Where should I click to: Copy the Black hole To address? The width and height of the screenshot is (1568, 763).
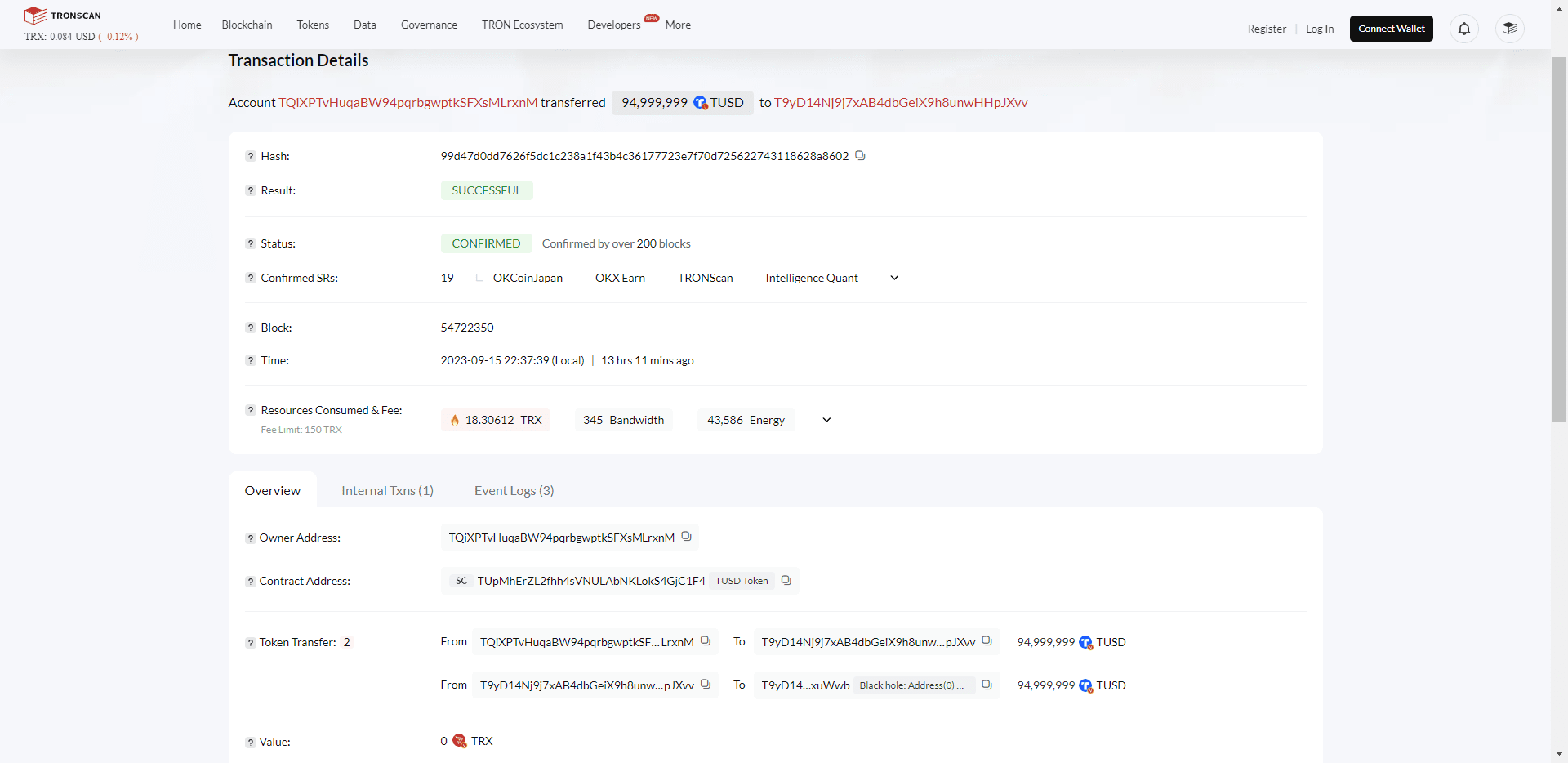point(987,685)
